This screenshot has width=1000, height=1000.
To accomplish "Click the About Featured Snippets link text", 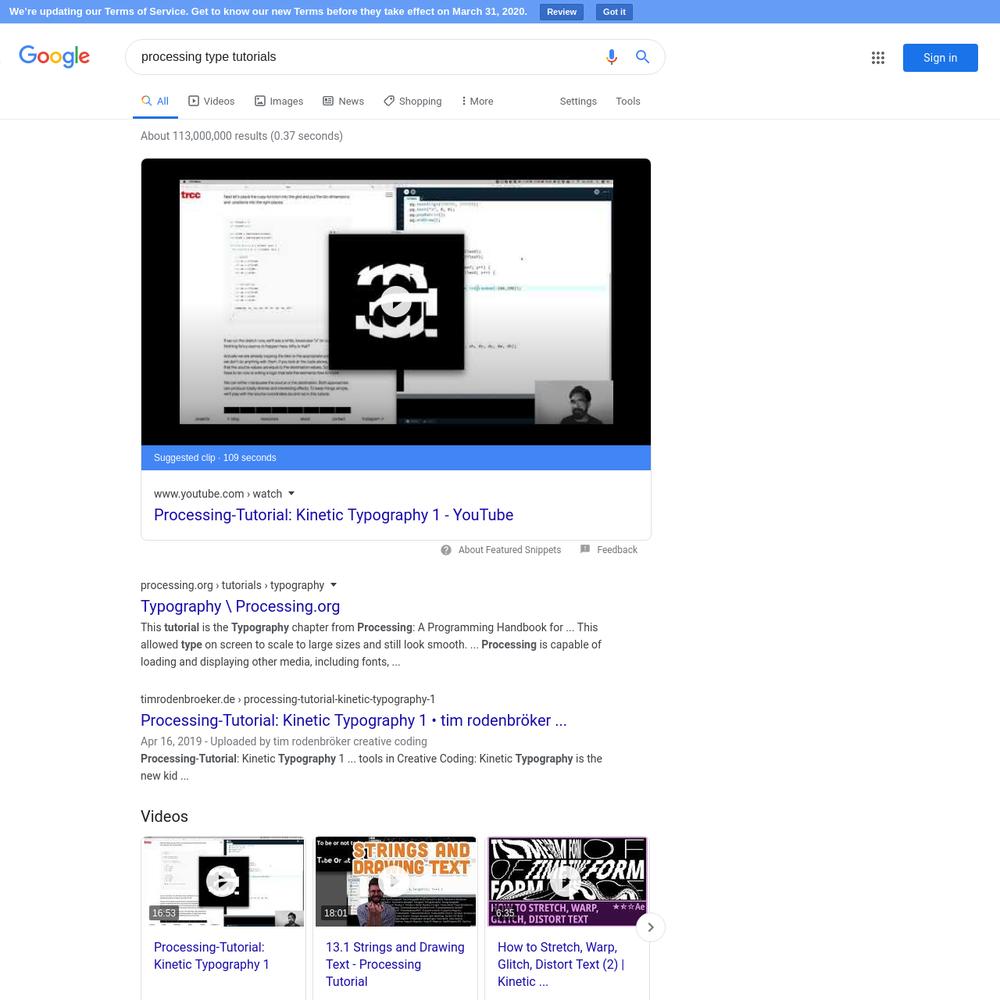I will pyautogui.click(x=510, y=550).
